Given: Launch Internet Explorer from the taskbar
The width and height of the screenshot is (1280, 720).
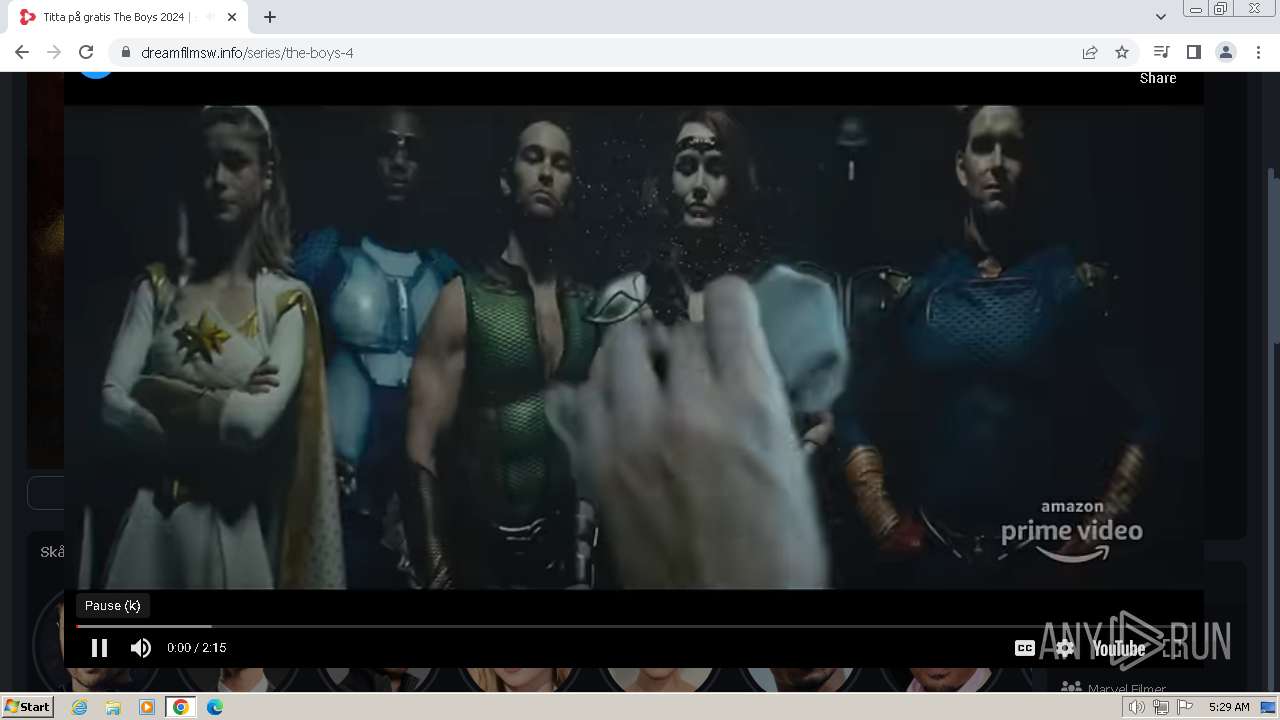Looking at the screenshot, I should (80, 707).
